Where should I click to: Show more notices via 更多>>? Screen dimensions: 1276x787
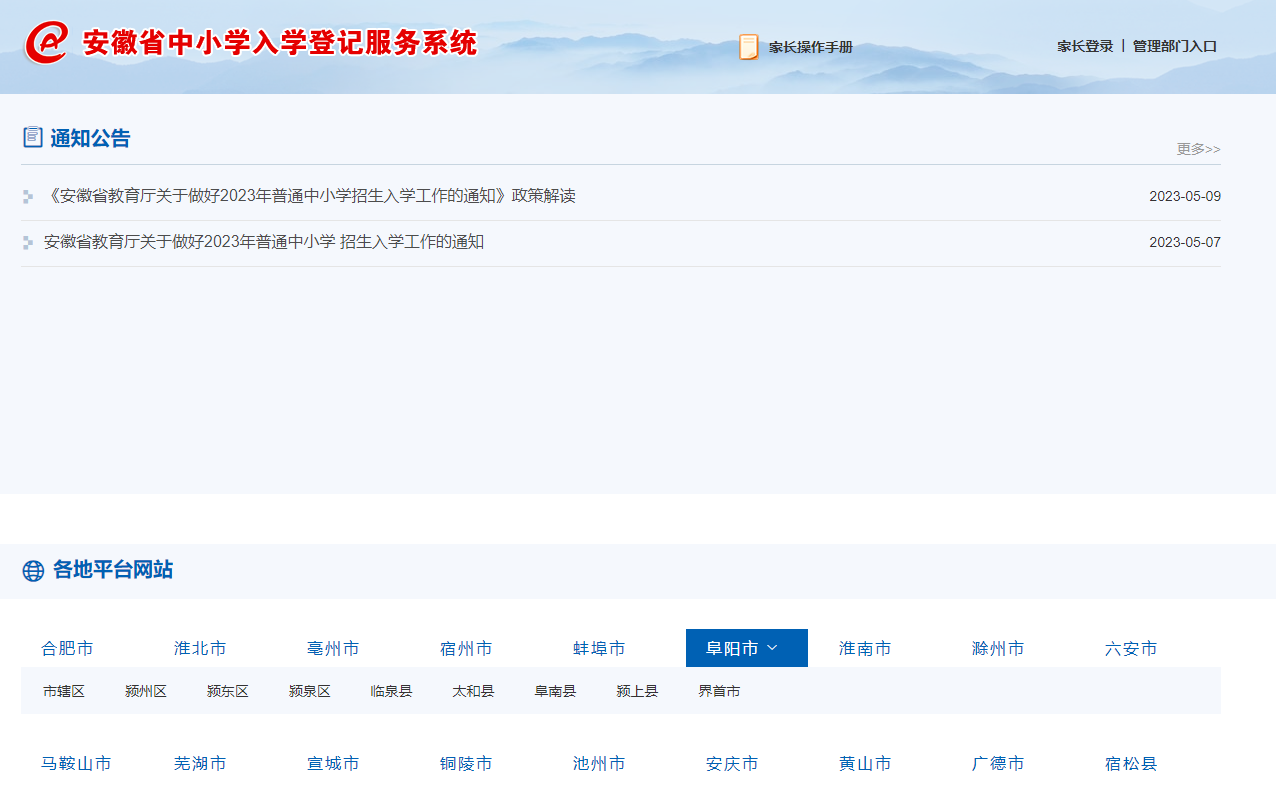[1198, 149]
